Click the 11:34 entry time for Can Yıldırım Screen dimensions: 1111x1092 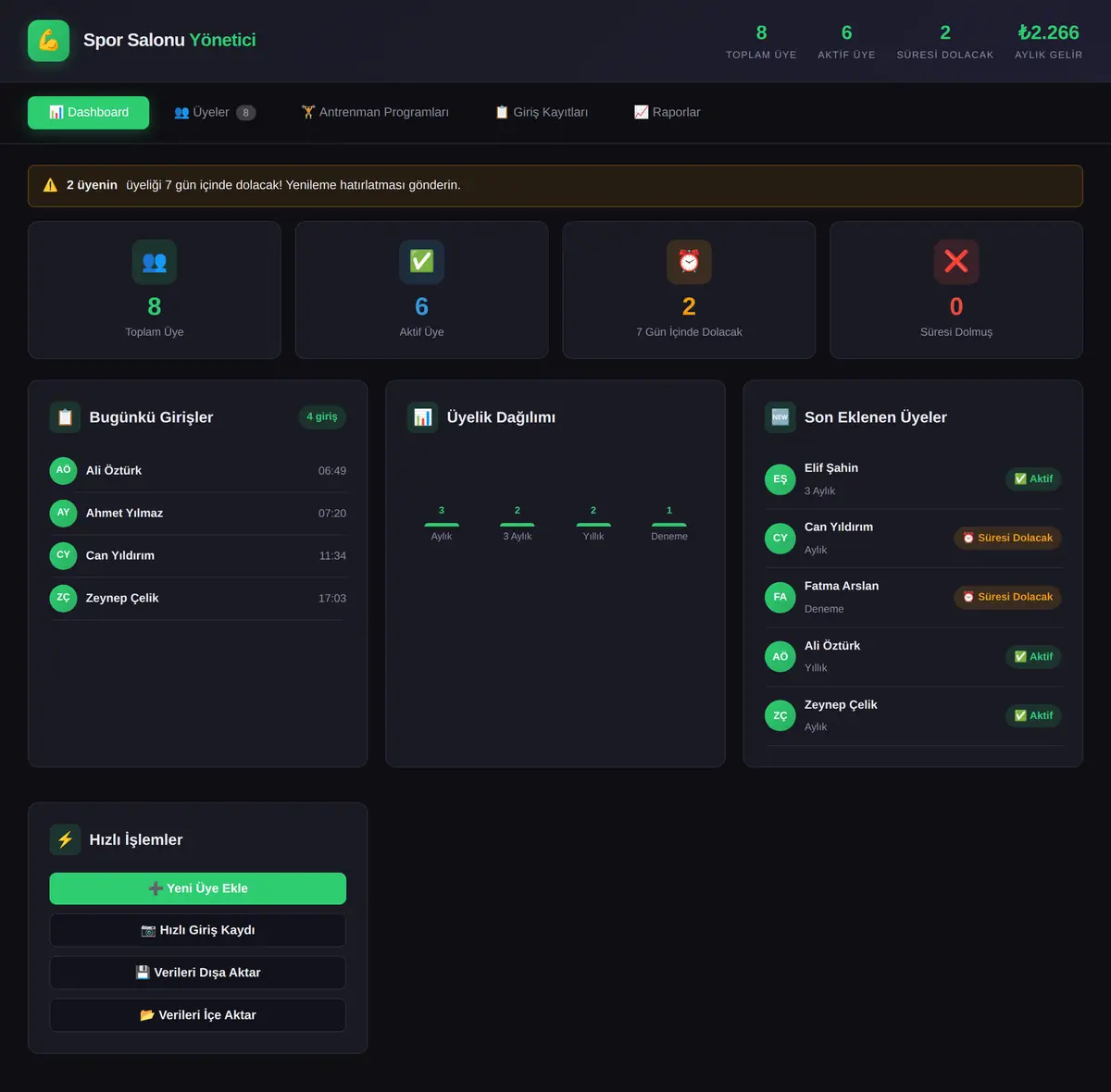click(x=332, y=555)
